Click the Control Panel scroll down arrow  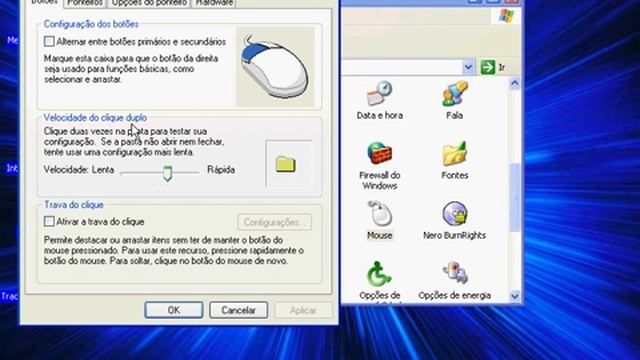pyautogui.click(x=515, y=296)
